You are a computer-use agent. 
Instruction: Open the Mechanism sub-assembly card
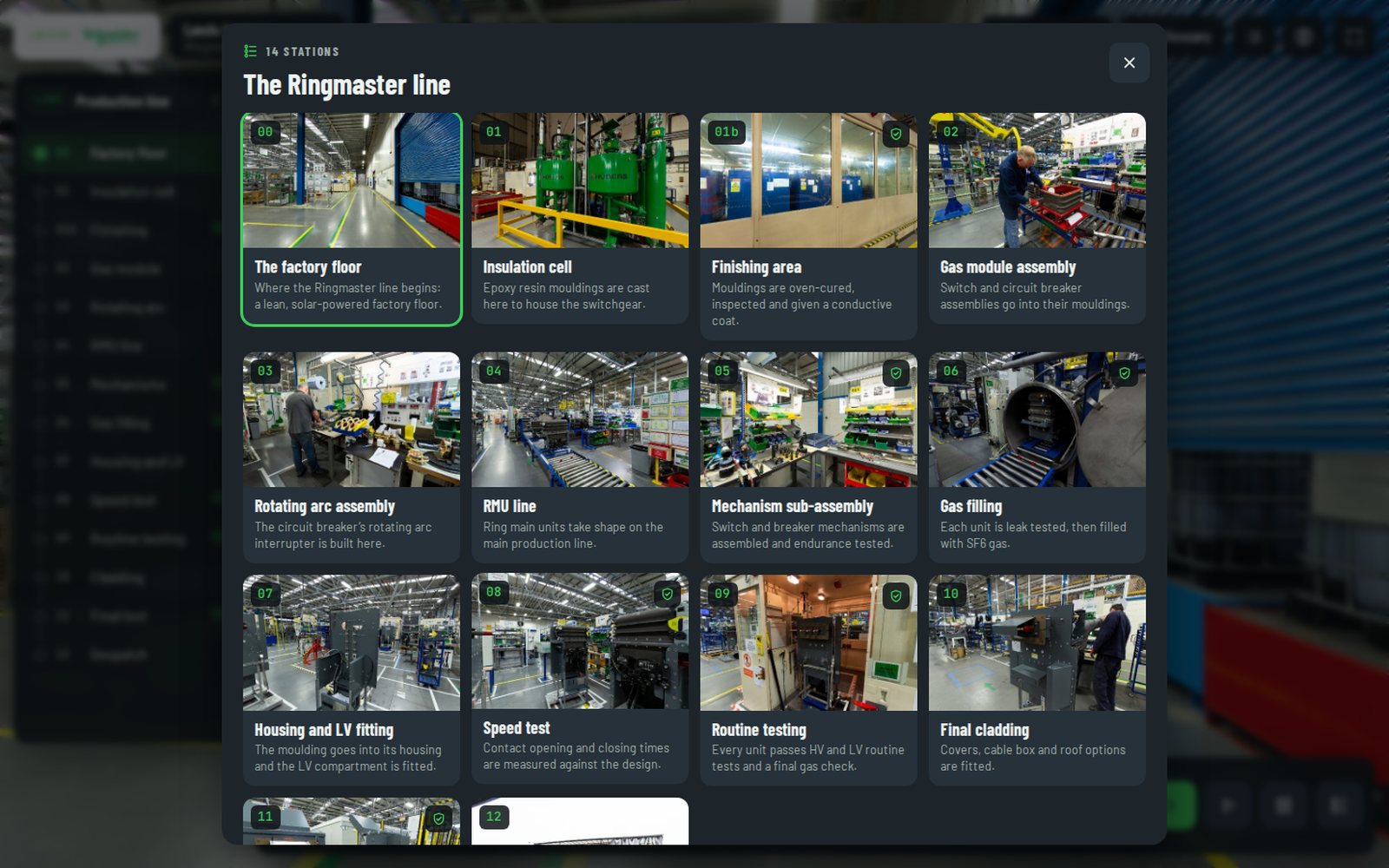coord(808,457)
